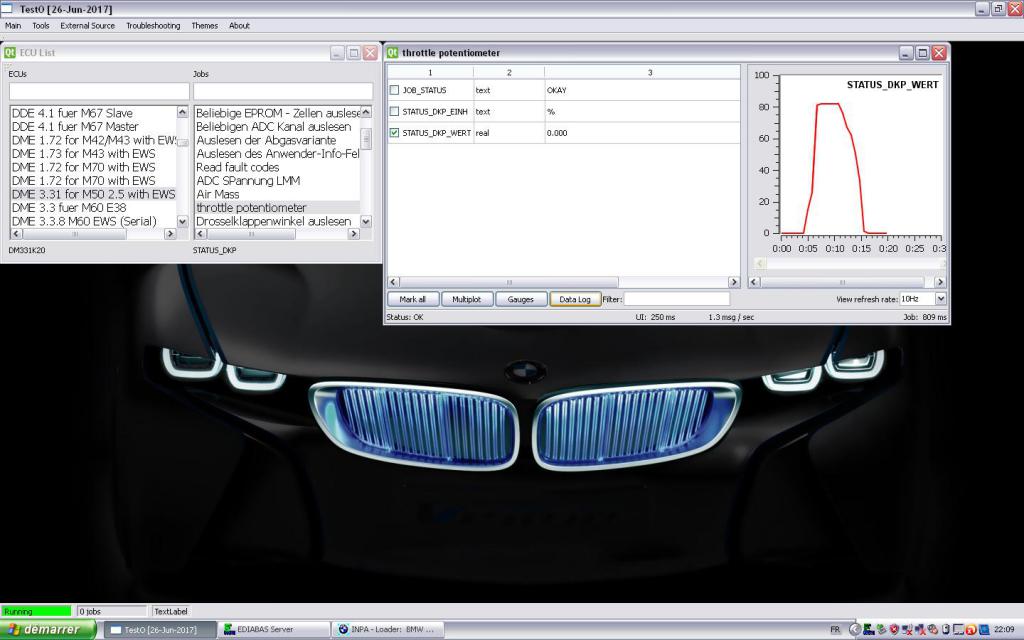Screen dimensions: 1024x640
Task: Click the Mark all button
Action: click(x=412, y=299)
